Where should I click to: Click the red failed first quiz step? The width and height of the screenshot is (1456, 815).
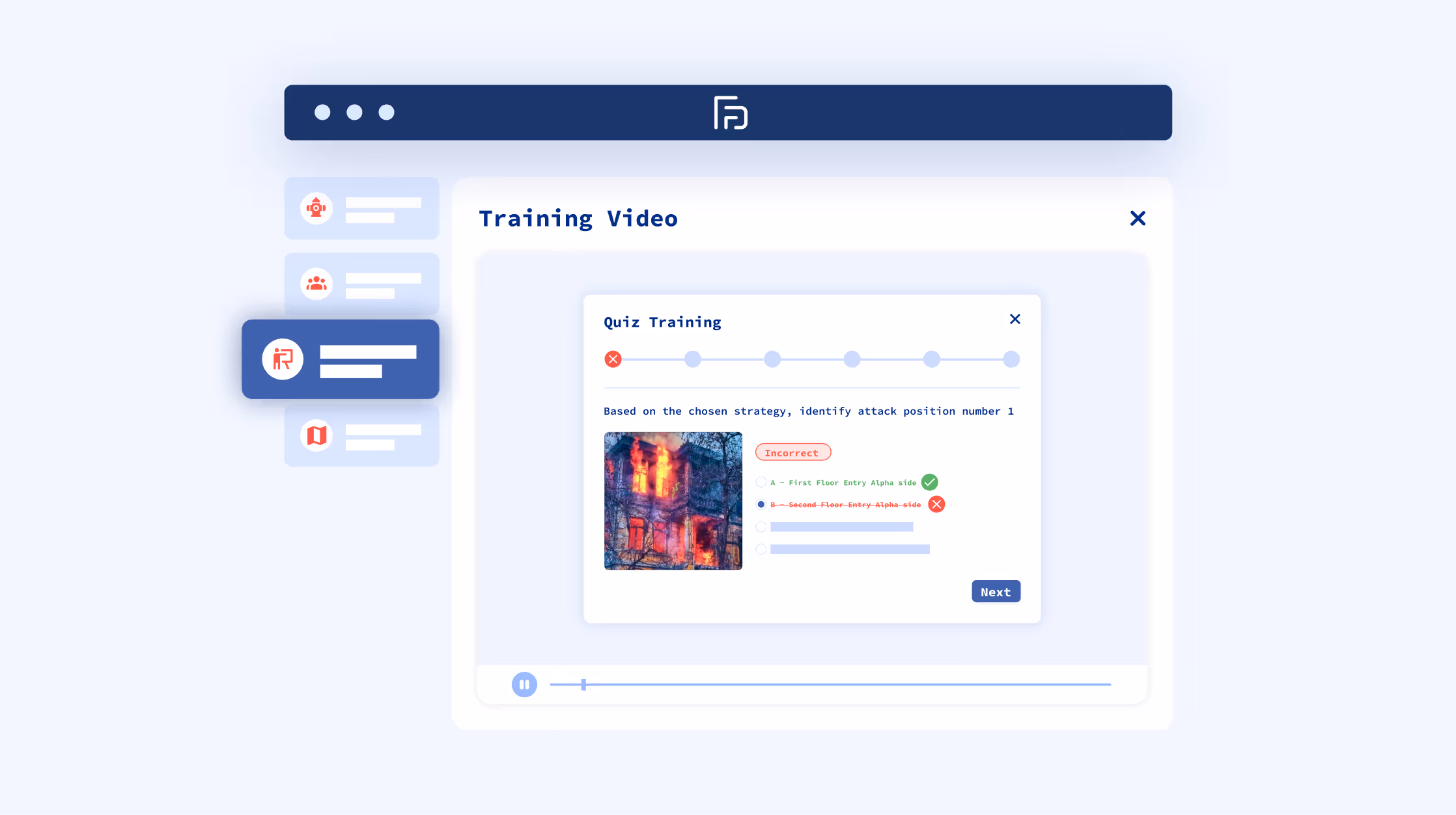click(613, 359)
